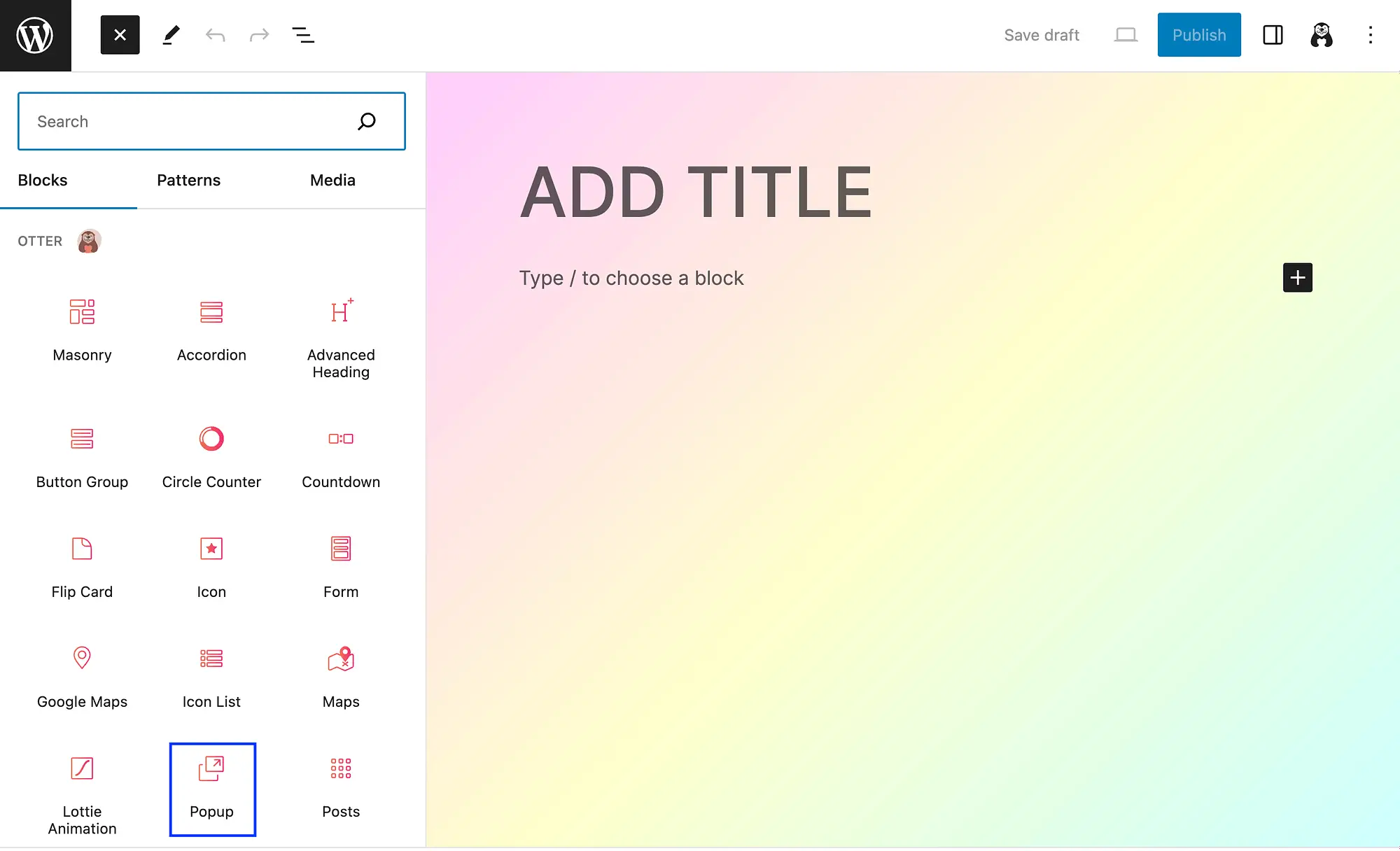Click Save draft button
The width and height of the screenshot is (1400, 851).
(1042, 35)
